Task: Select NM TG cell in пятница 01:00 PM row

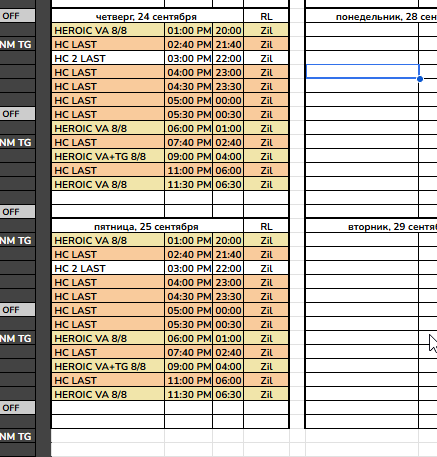Action: click(x=17, y=240)
